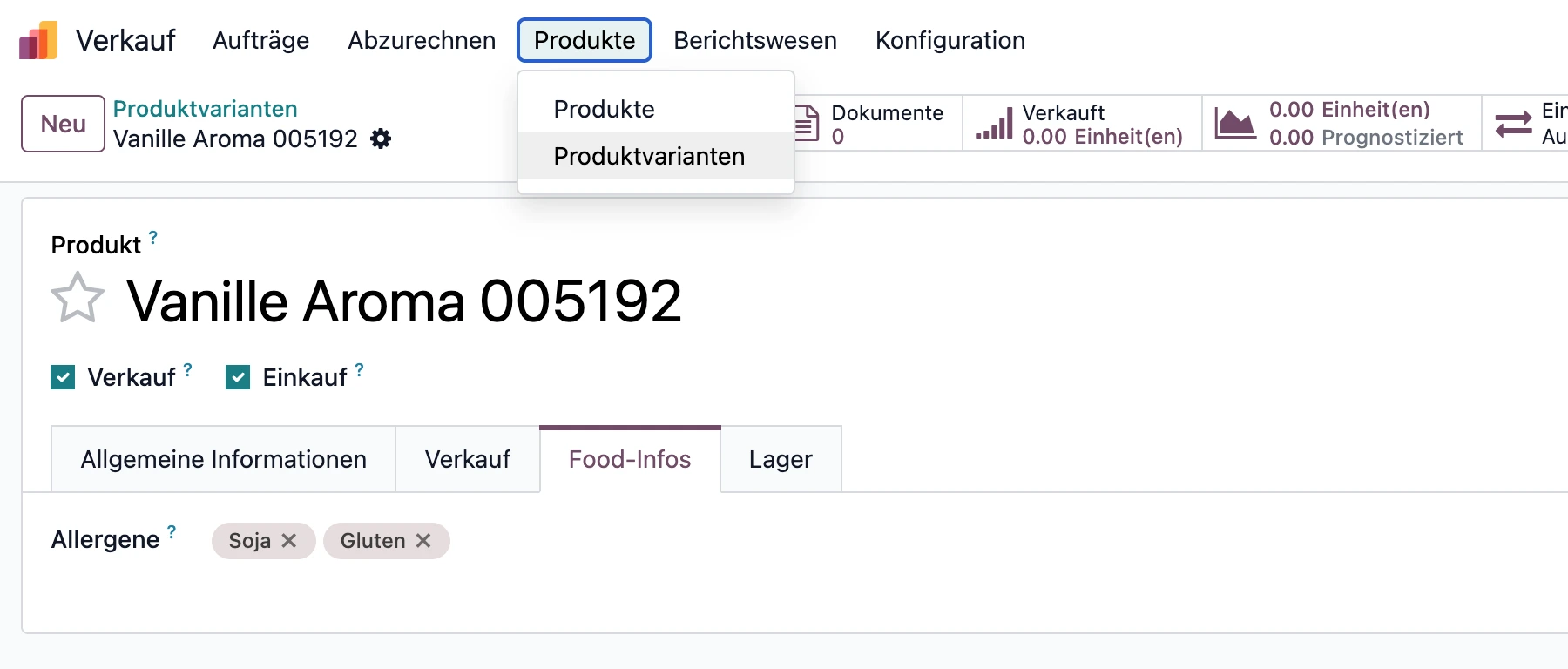The width and height of the screenshot is (1568, 669).
Task: Click the Verkauft bar chart icon
Action: pos(994,124)
